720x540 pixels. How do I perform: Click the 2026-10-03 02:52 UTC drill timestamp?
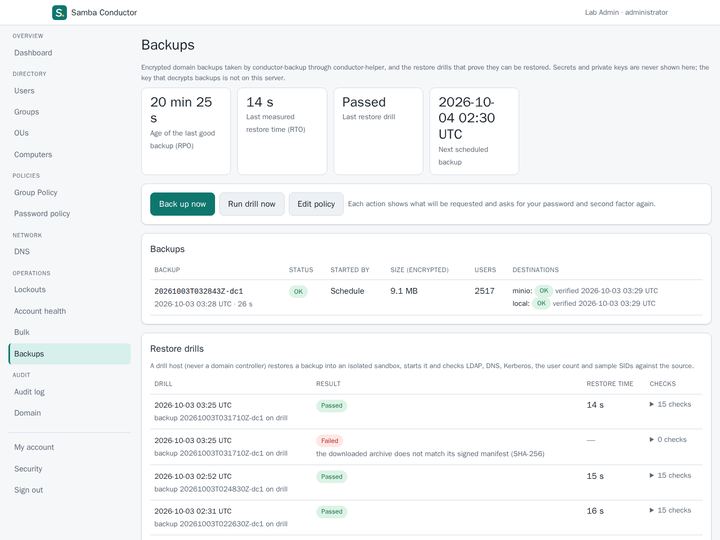pyautogui.click(x=193, y=476)
